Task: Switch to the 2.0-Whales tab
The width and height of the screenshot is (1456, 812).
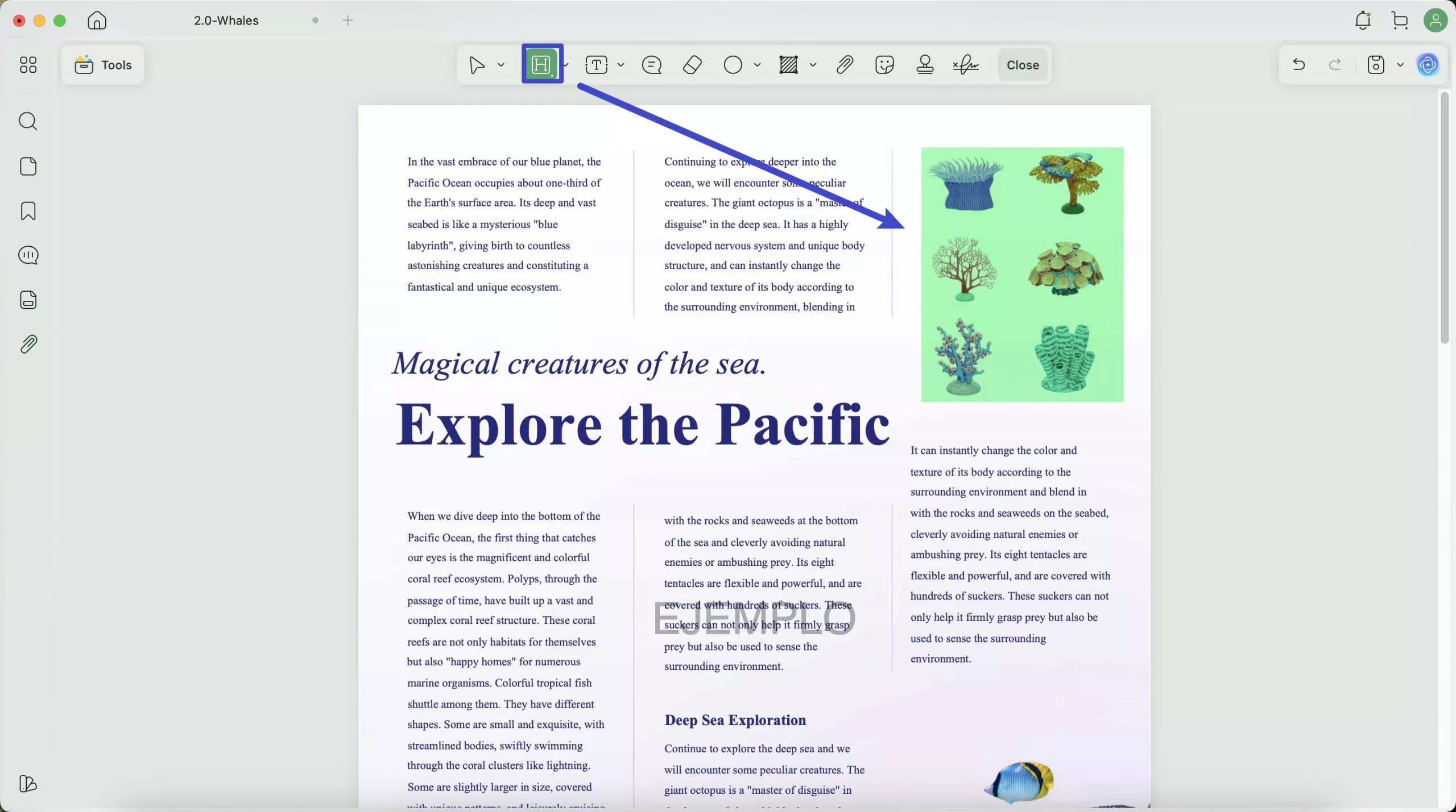Action: pos(226,20)
